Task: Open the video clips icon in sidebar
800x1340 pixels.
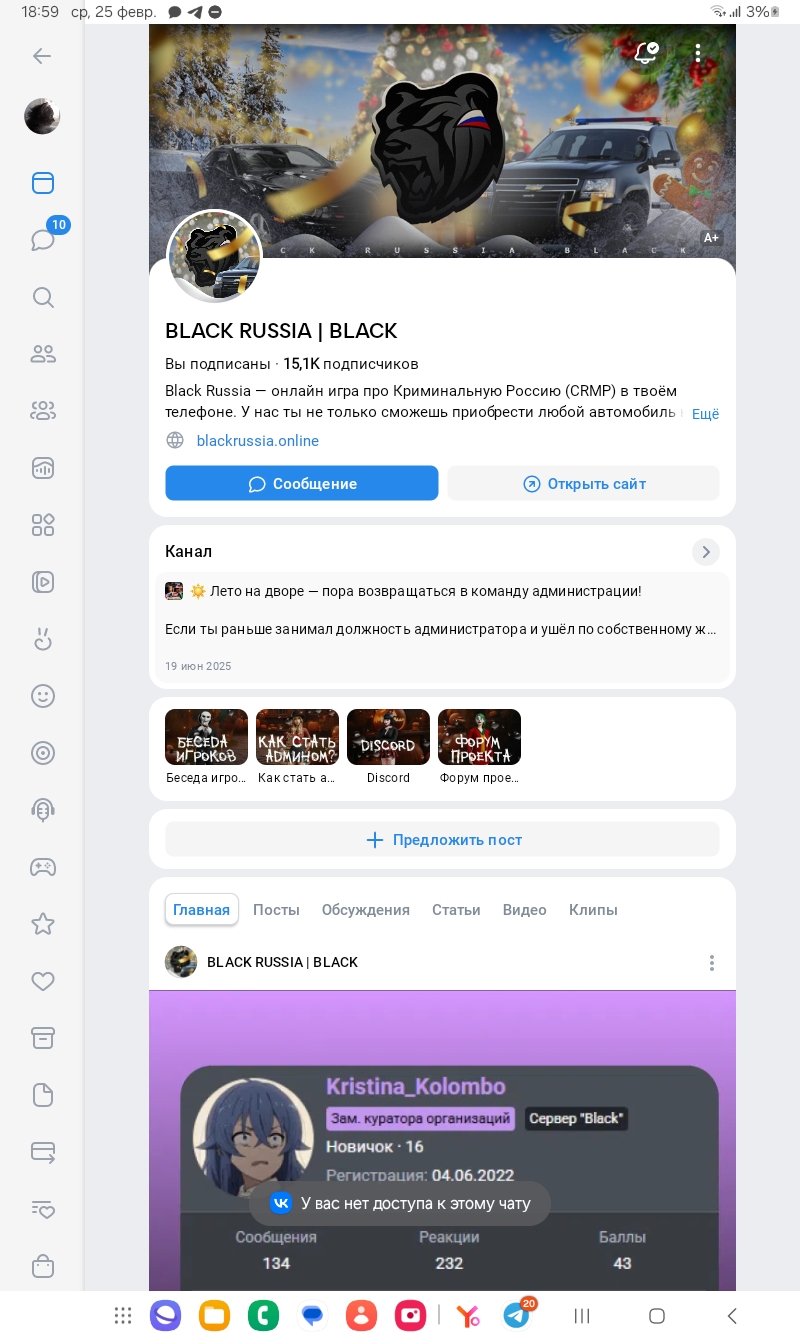Action: 42,582
